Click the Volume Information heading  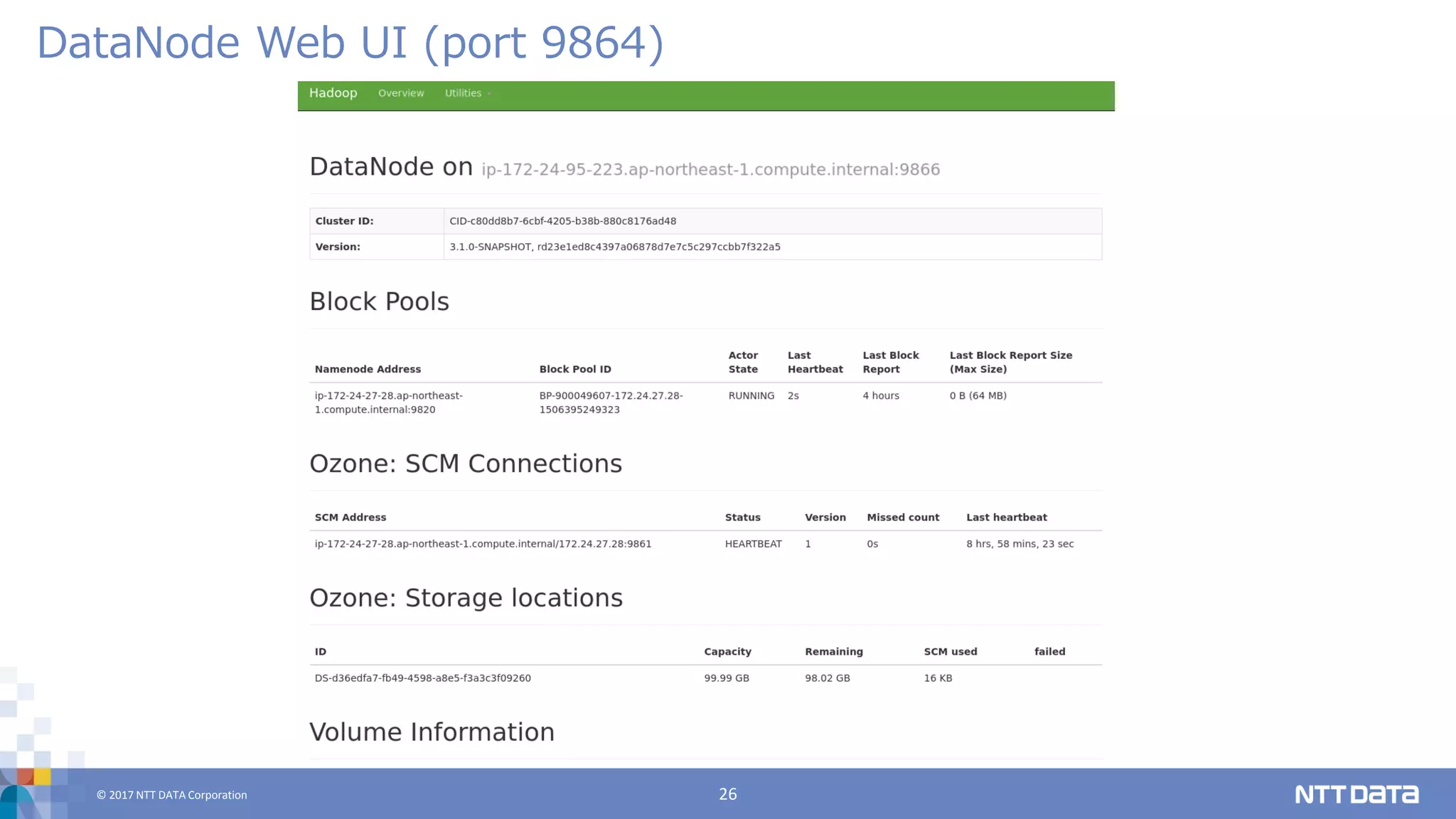coord(432,732)
